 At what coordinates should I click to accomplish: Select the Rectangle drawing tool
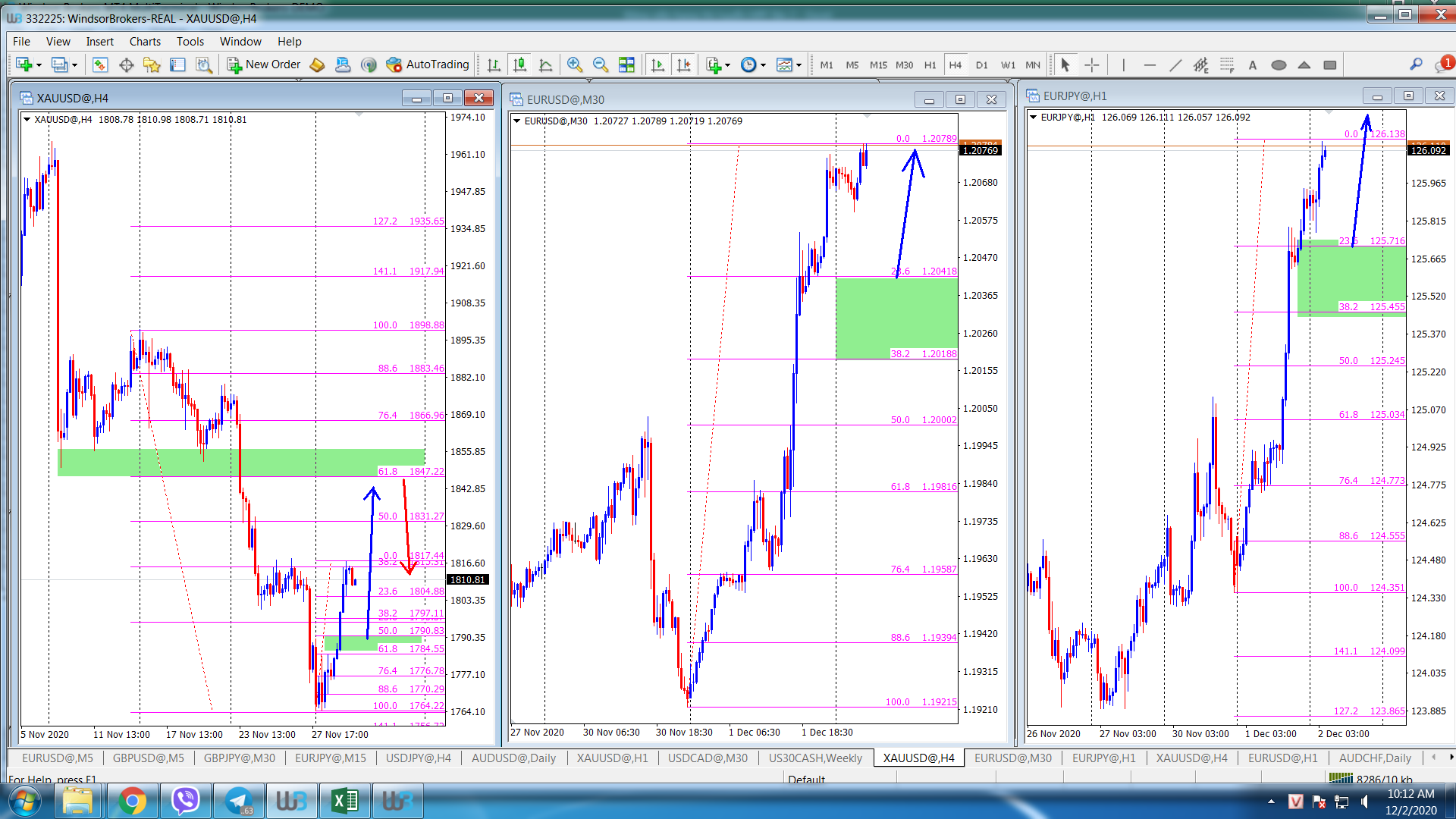pos(1330,65)
